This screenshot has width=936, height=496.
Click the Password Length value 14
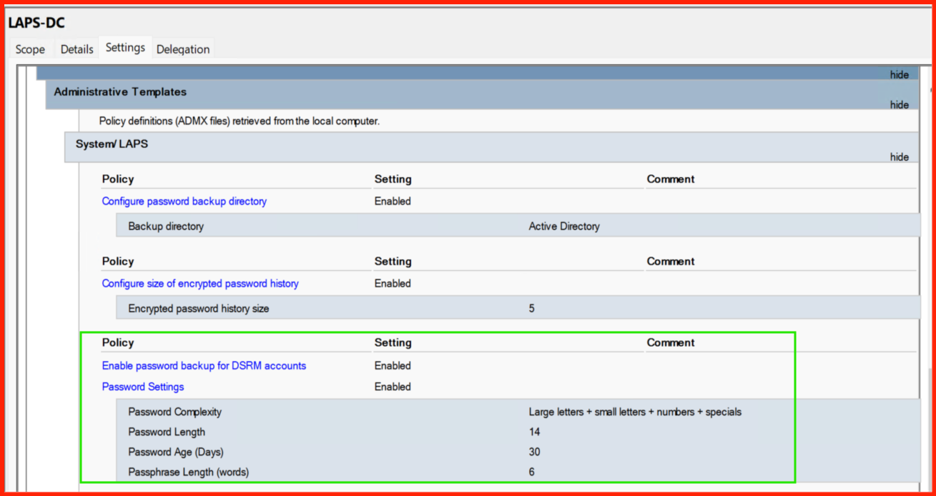[534, 432]
